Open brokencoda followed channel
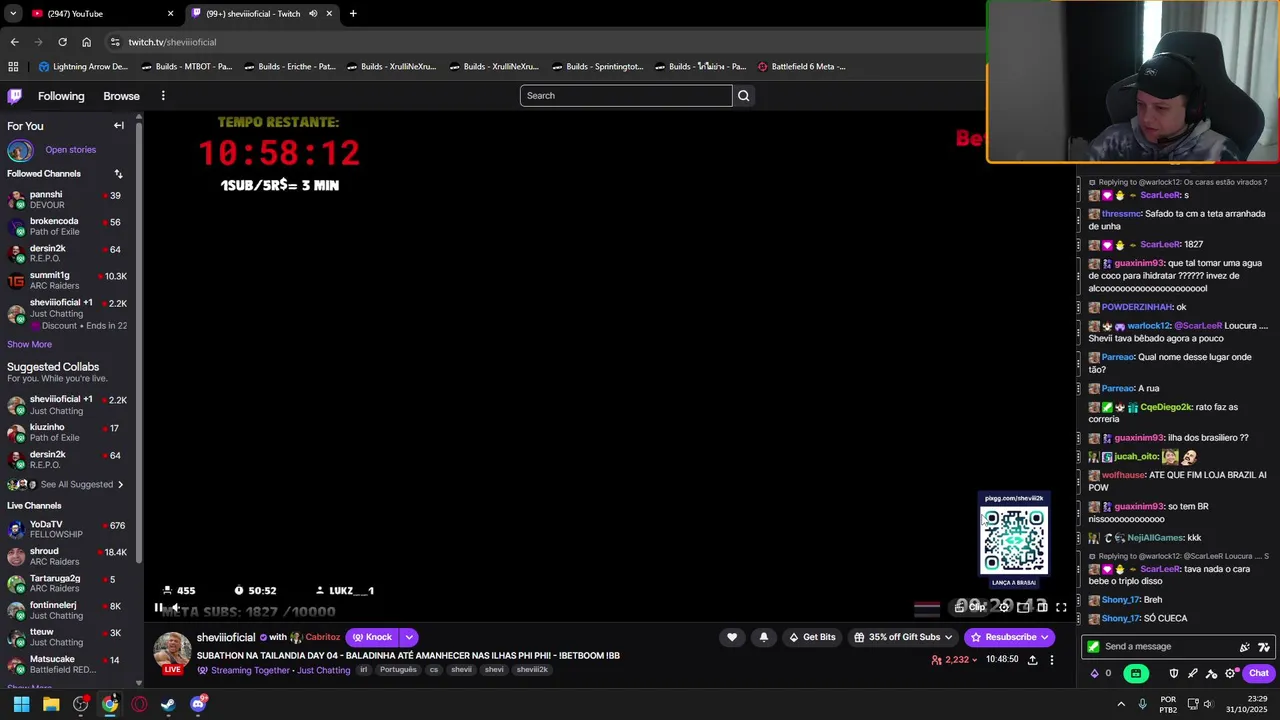This screenshot has height=720, width=1280. click(x=70, y=226)
